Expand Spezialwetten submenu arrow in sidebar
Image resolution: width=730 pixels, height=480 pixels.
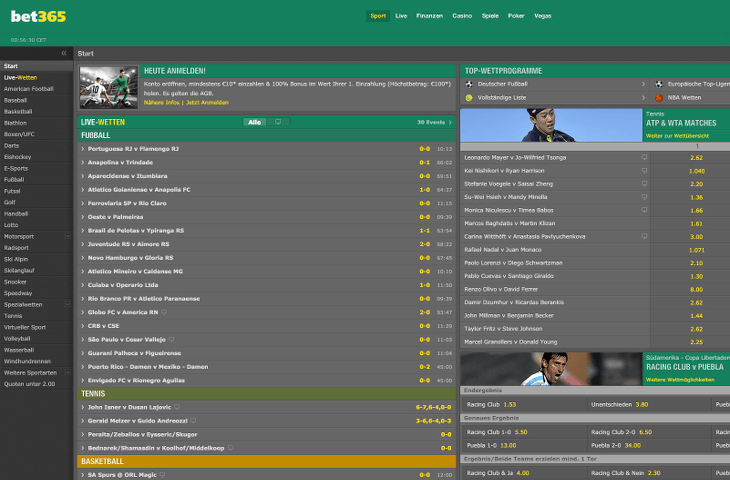pyautogui.click(x=68, y=304)
